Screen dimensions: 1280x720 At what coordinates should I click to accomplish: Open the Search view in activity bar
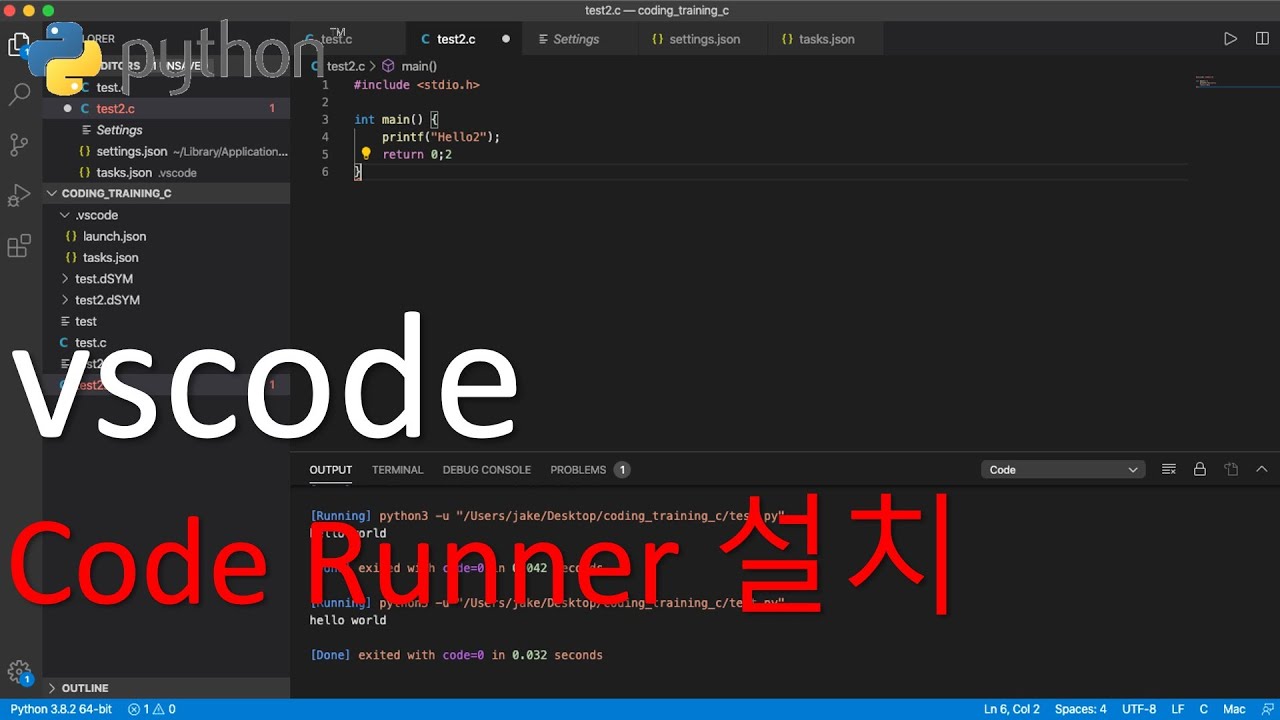19,96
